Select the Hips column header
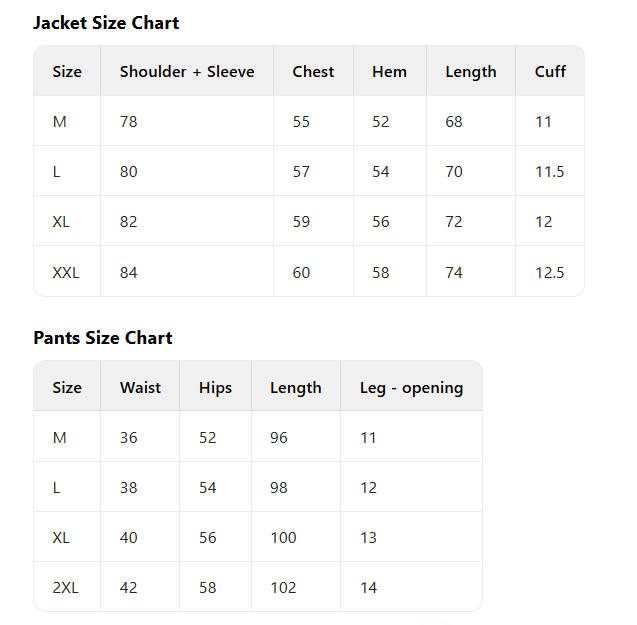637x625 pixels. click(215, 388)
